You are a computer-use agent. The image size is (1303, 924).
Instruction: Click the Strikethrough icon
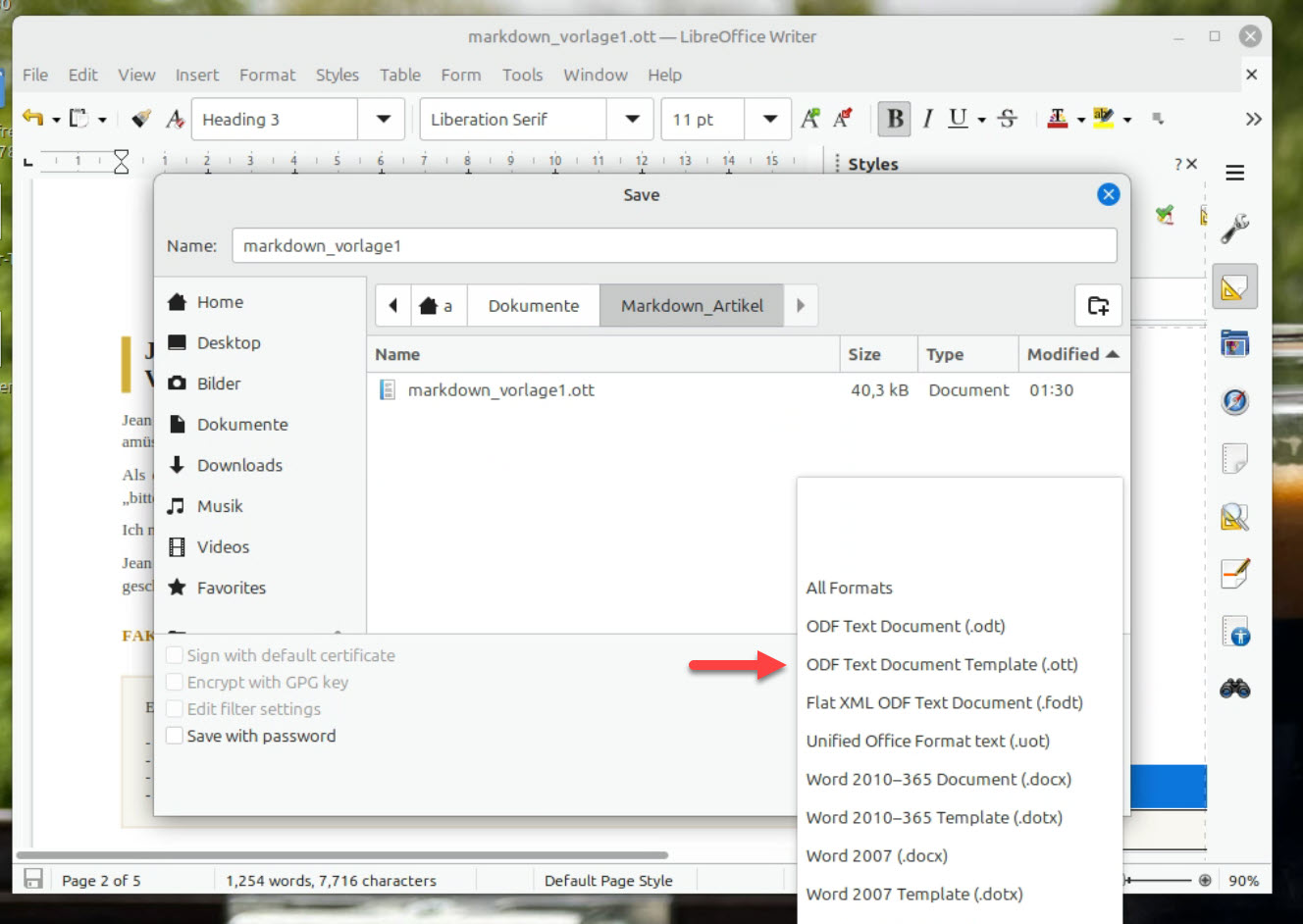point(1007,119)
